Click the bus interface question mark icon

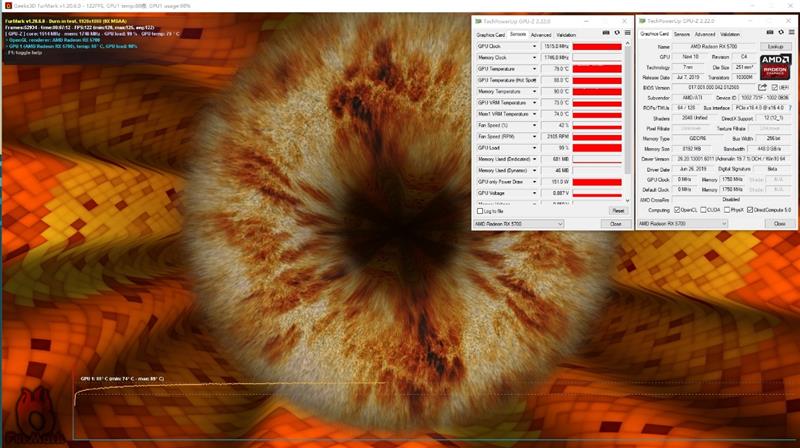pos(788,108)
